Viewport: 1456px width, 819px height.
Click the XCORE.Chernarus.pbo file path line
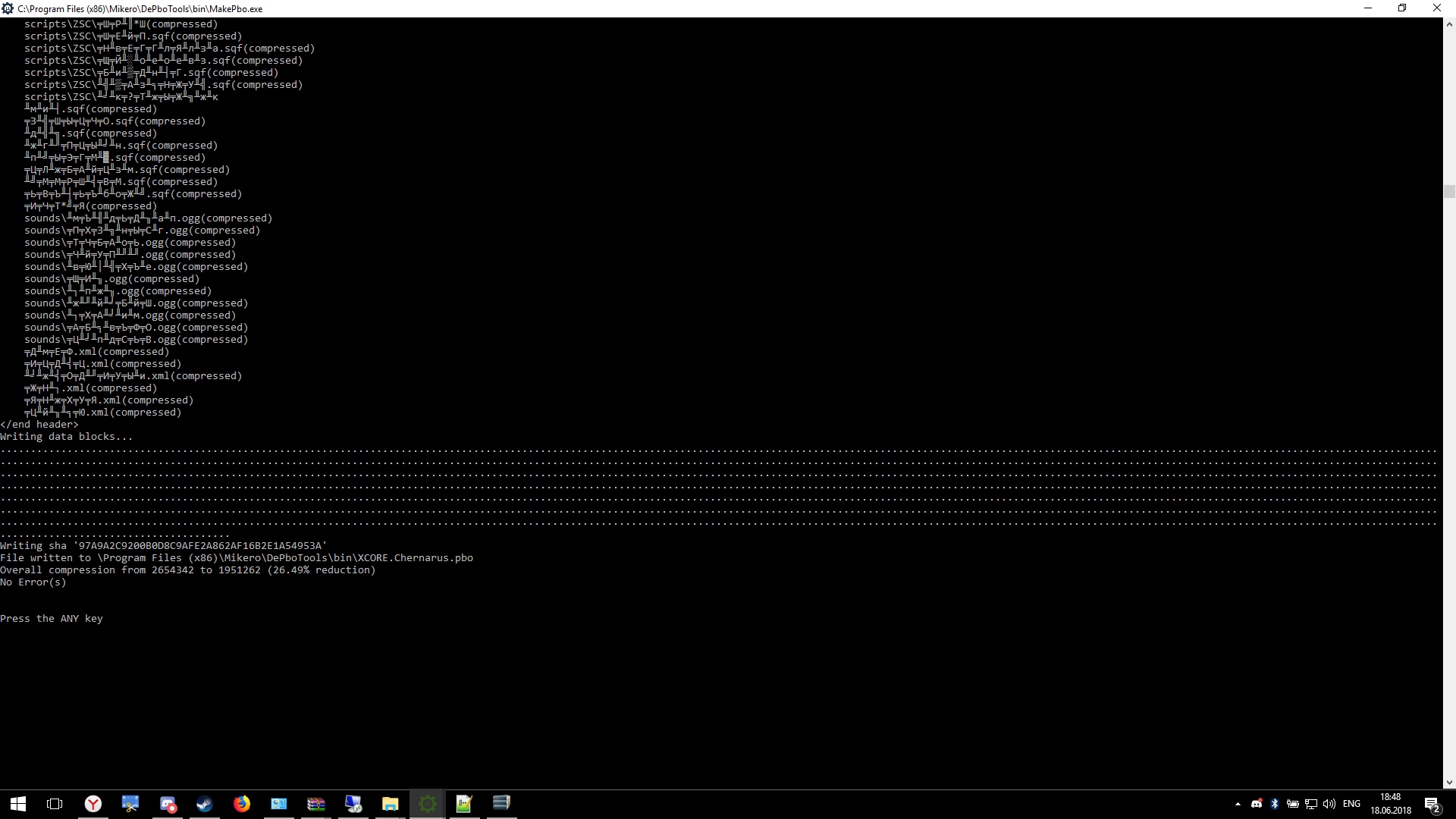[237, 558]
